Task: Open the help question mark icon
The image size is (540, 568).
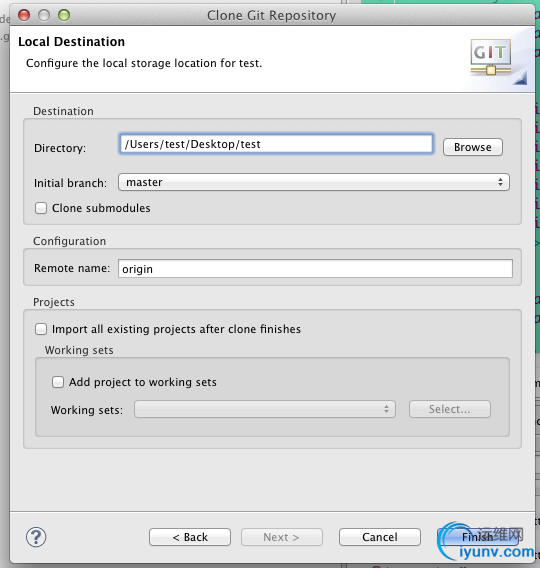Action: [x=36, y=537]
